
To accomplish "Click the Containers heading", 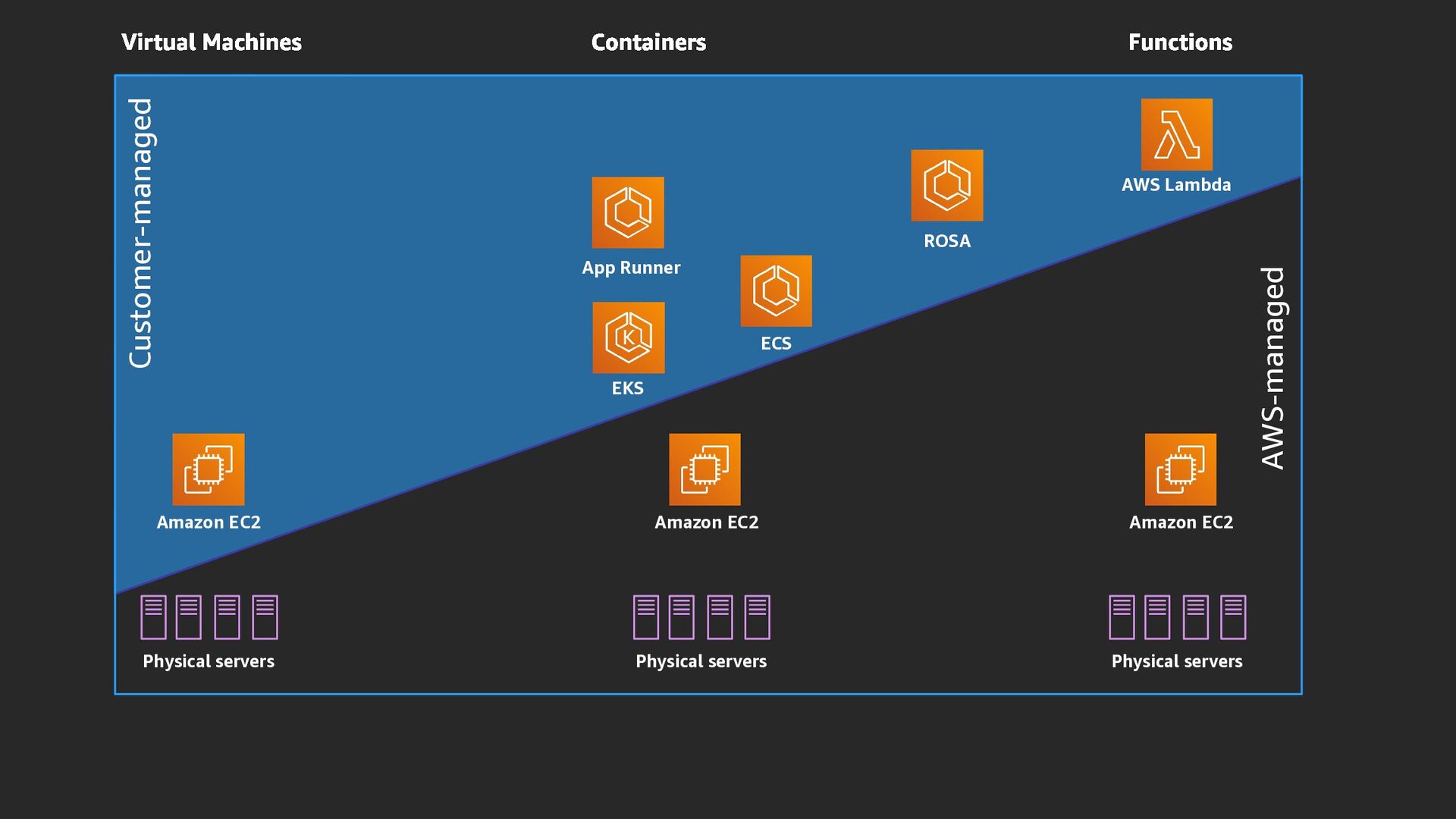I will 648,42.
